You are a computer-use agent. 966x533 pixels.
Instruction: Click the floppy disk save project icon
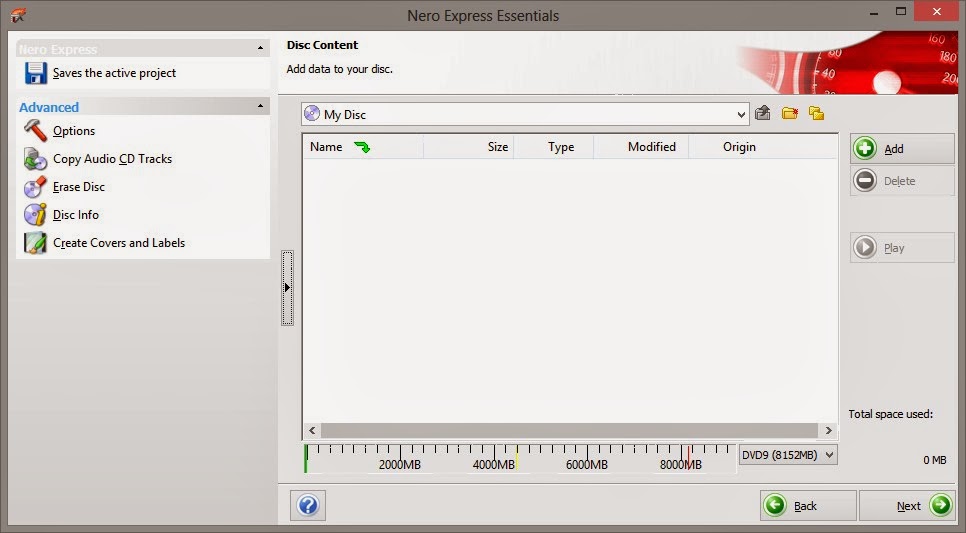pos(36,73)
